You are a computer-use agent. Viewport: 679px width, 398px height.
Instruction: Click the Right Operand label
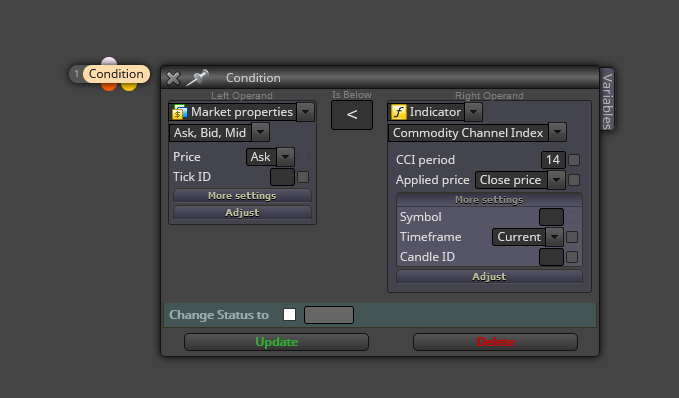489,95
